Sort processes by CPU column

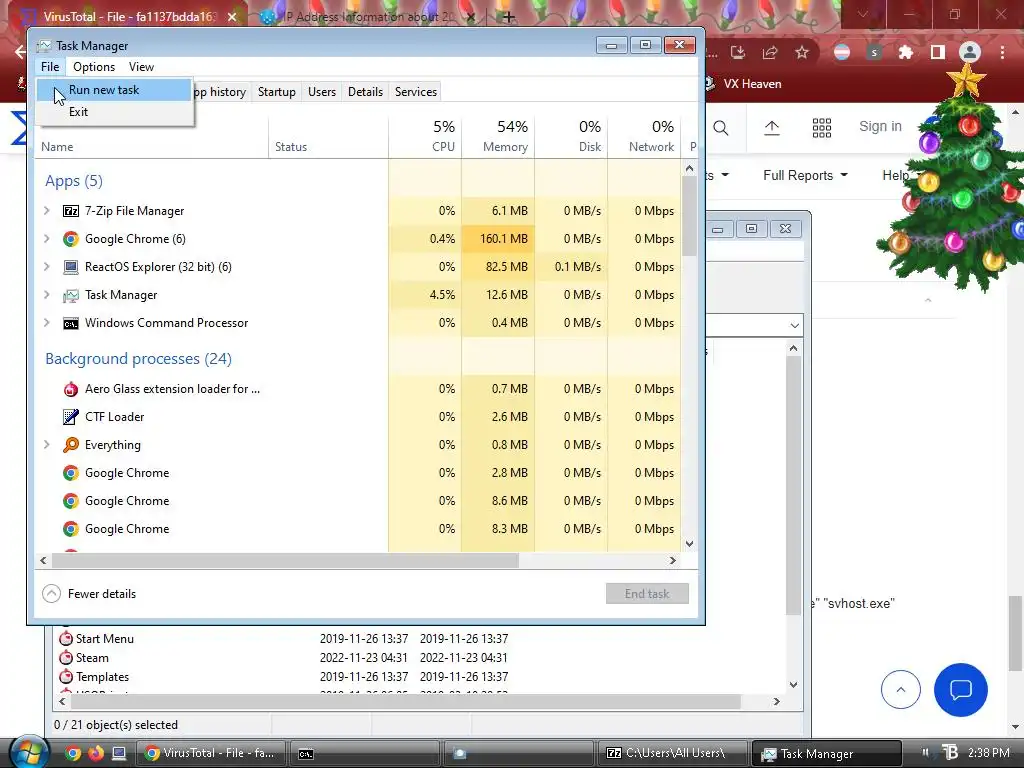coord(425,136)
